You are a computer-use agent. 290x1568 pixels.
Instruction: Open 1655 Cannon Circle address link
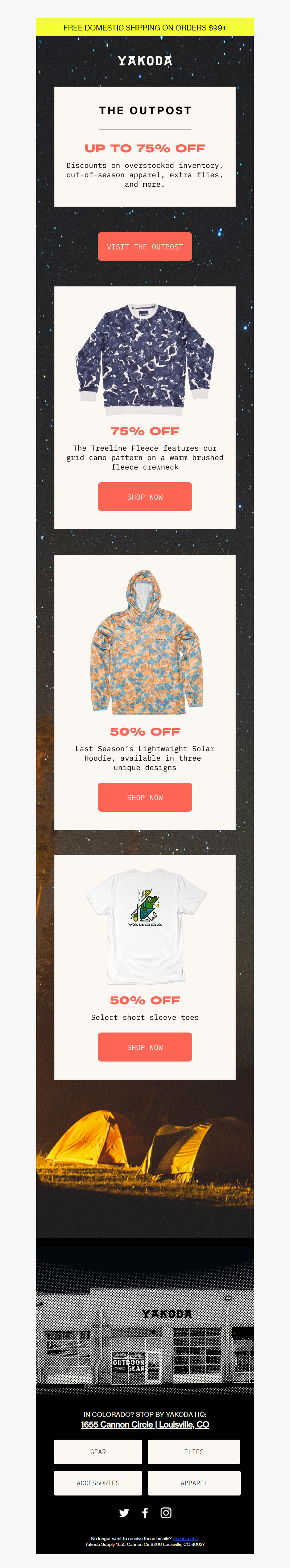point(145,1424)
